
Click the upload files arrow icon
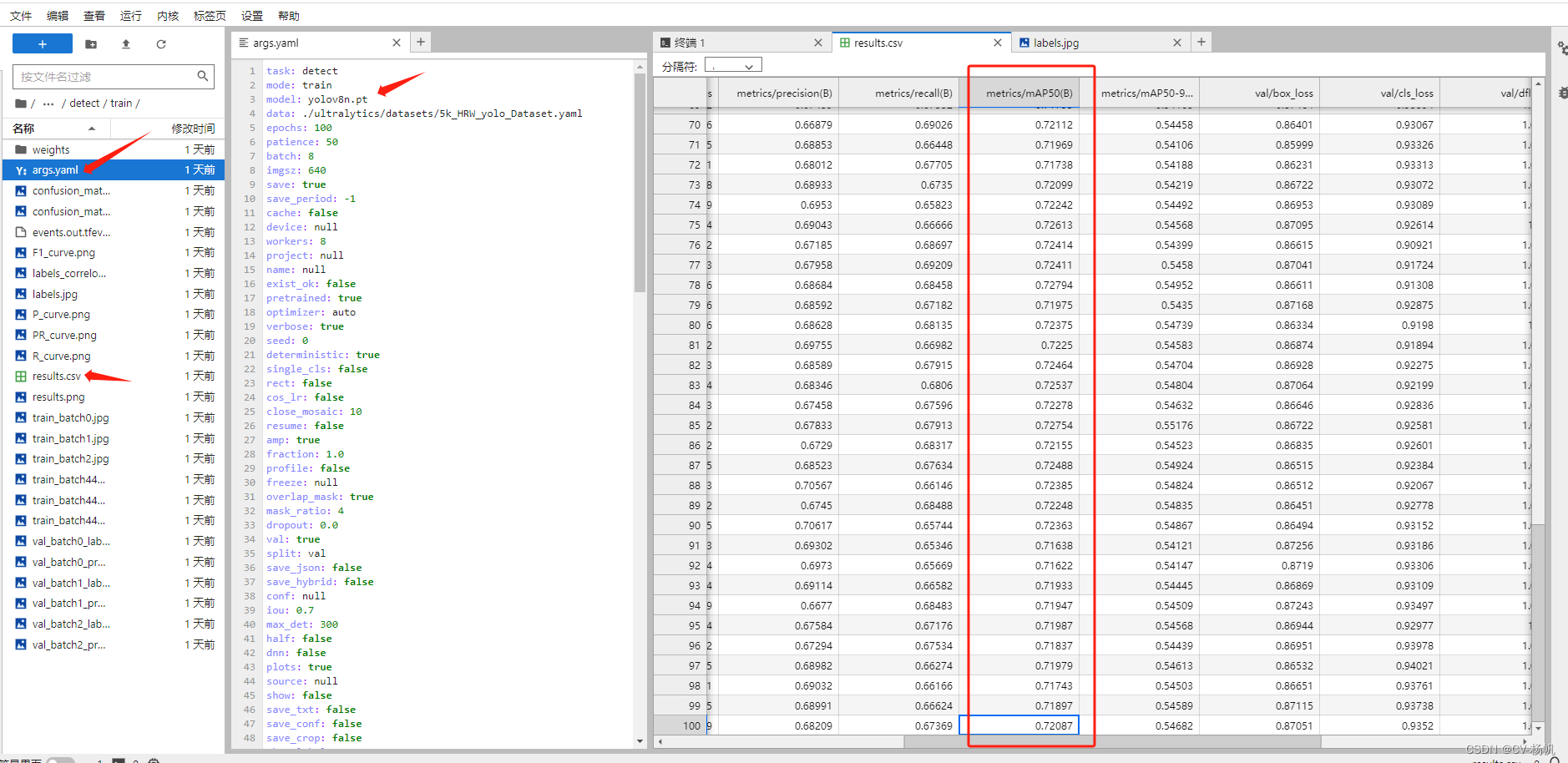click(126, 44)
